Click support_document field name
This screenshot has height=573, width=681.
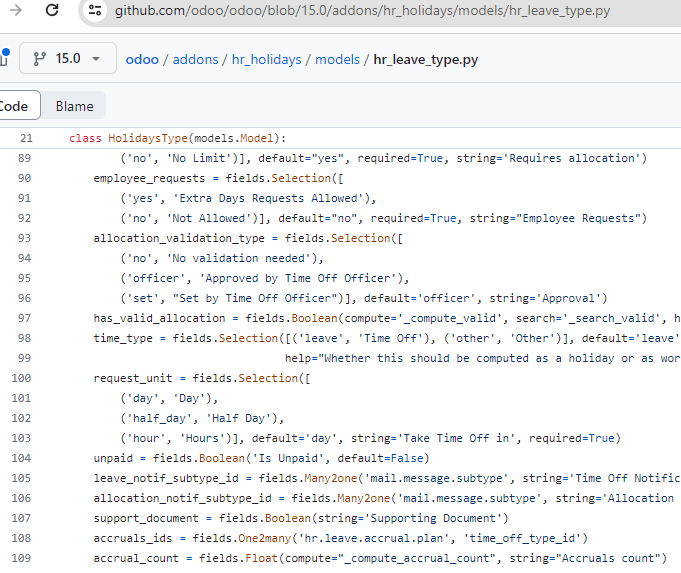click(x=146, y=518)
